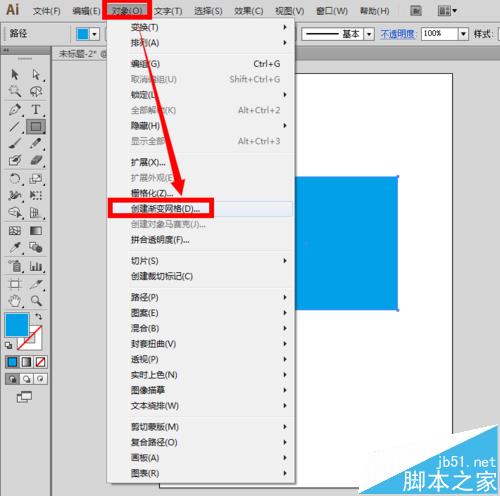The height and width of the screenshot is (496, 500).
Task: Select the Lasso tool
Action: pyautogui.click(x=36, y=91)
